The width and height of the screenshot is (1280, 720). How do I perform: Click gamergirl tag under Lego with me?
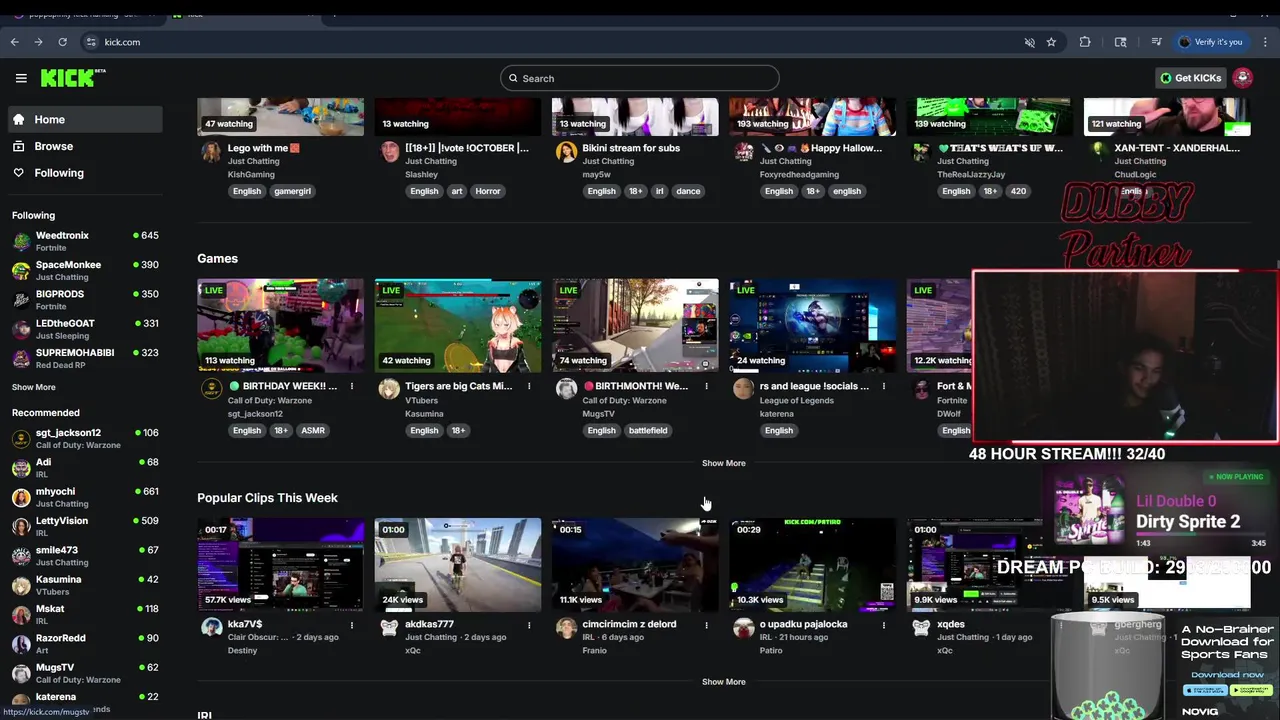[292, 191]
